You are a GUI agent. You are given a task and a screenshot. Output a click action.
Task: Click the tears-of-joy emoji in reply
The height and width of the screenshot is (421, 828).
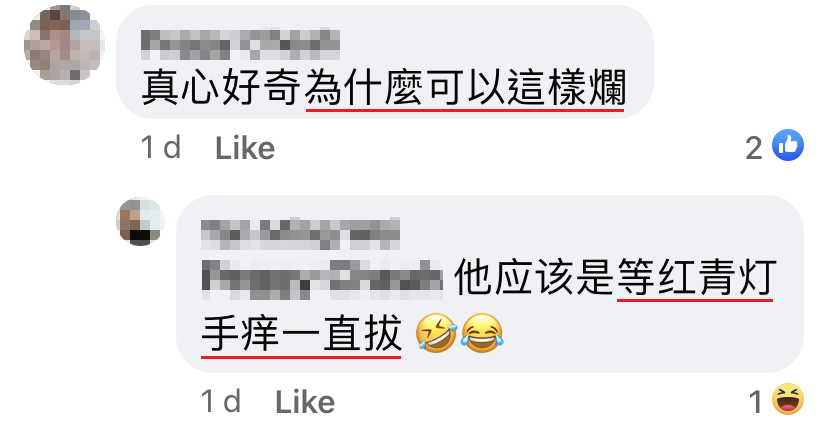pyautogui.click(x=482, y=333)
